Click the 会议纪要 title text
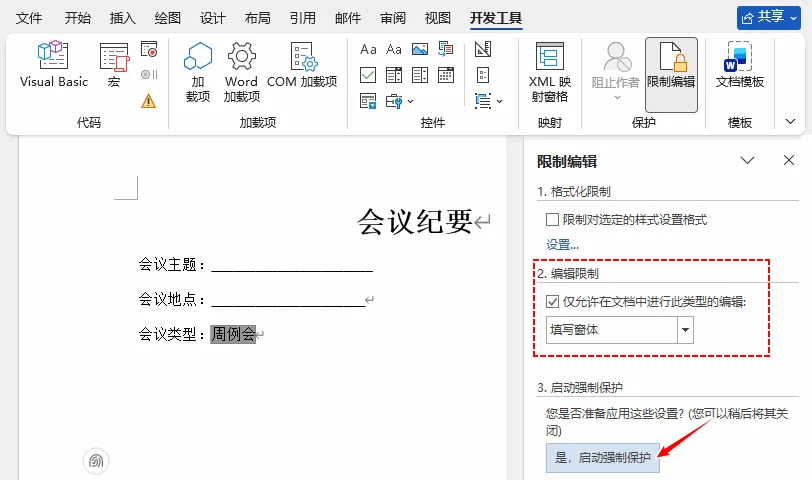Screen dimensions: 812x480 click(415, 222)
